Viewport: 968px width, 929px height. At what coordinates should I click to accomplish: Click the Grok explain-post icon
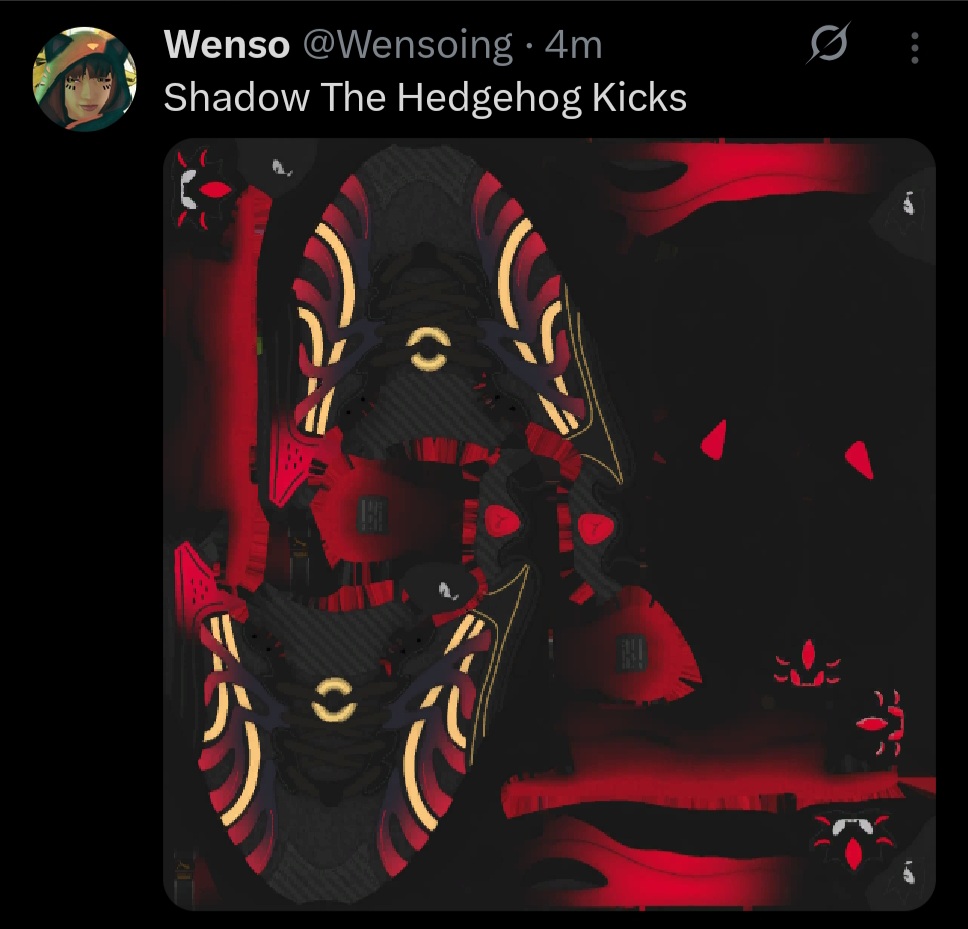point(828,44)
